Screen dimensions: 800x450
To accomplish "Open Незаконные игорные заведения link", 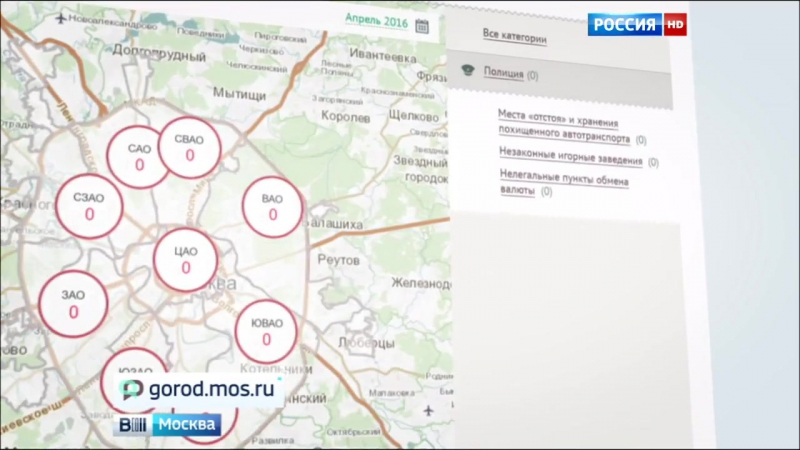I will click(570, 155).
